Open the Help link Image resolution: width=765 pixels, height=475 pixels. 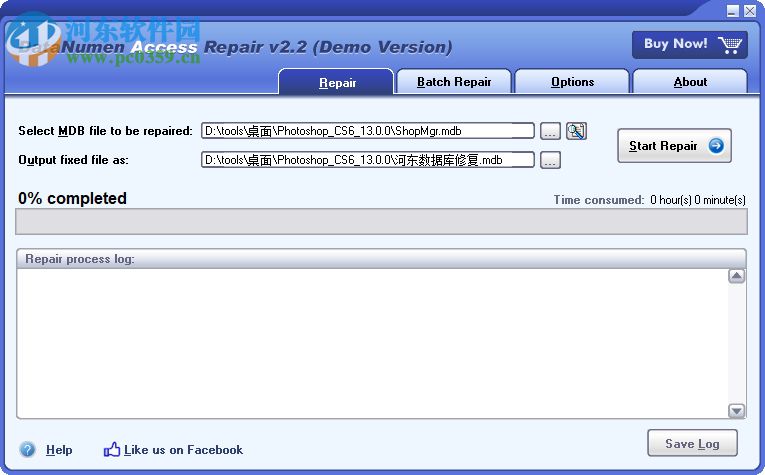point(59,450)
